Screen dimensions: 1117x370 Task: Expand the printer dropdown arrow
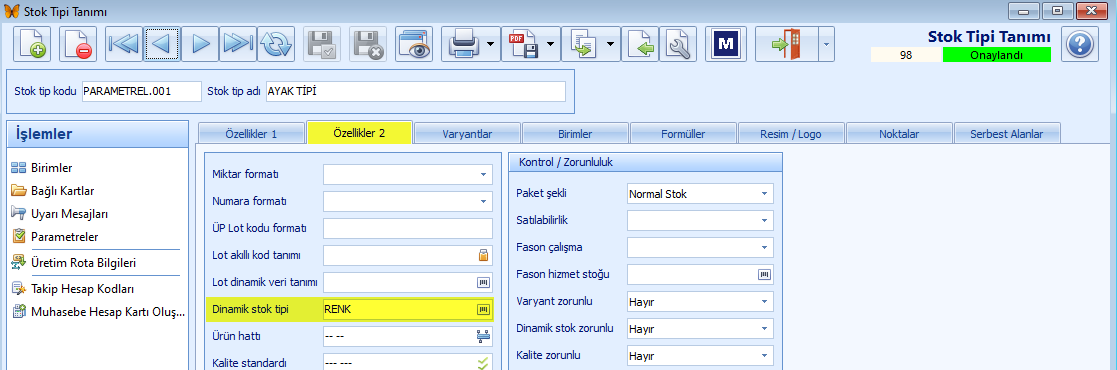491,44
